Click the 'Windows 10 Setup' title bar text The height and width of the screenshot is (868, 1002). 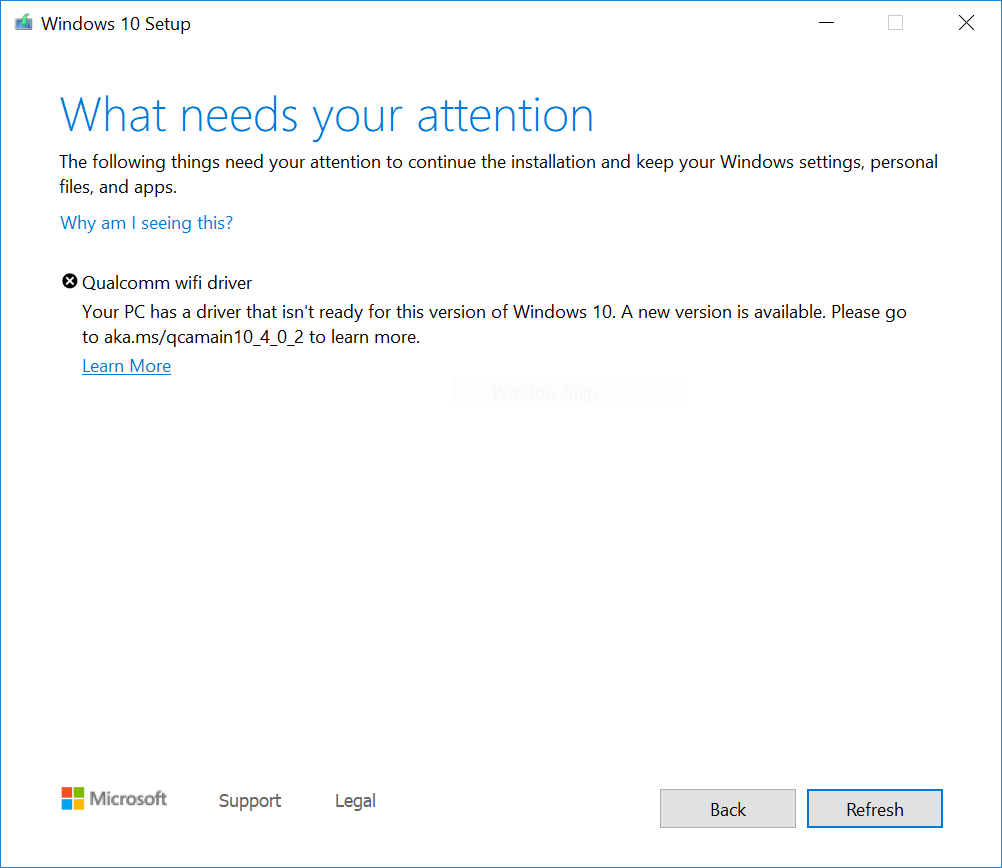click(116, 24)
